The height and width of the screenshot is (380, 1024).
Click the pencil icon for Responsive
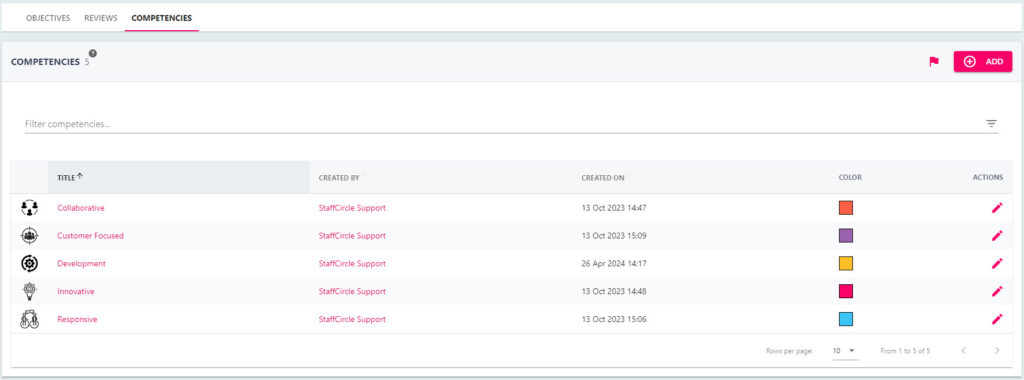(x=997, y=319)
